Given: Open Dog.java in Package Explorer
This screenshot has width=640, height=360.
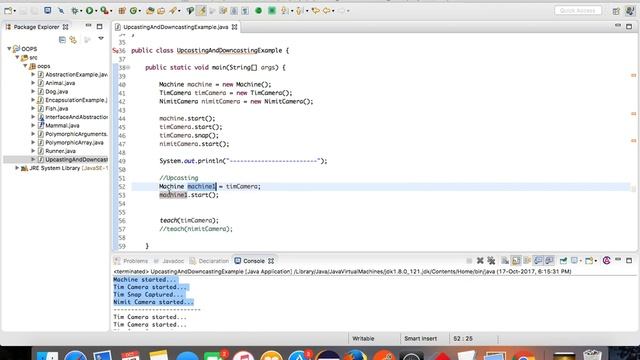Looking at the screenshot, I should point(57,91).
